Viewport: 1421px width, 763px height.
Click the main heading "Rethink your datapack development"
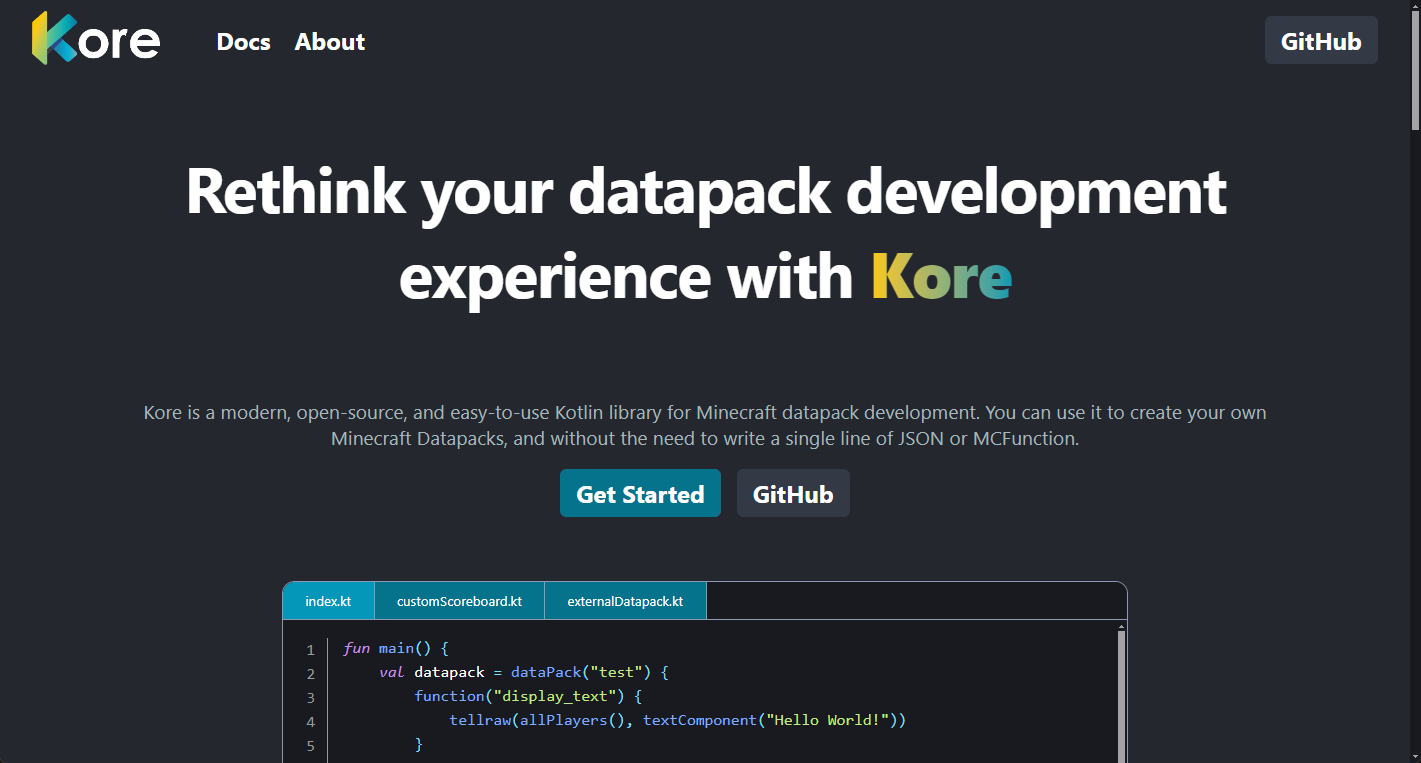pos(706,191)
